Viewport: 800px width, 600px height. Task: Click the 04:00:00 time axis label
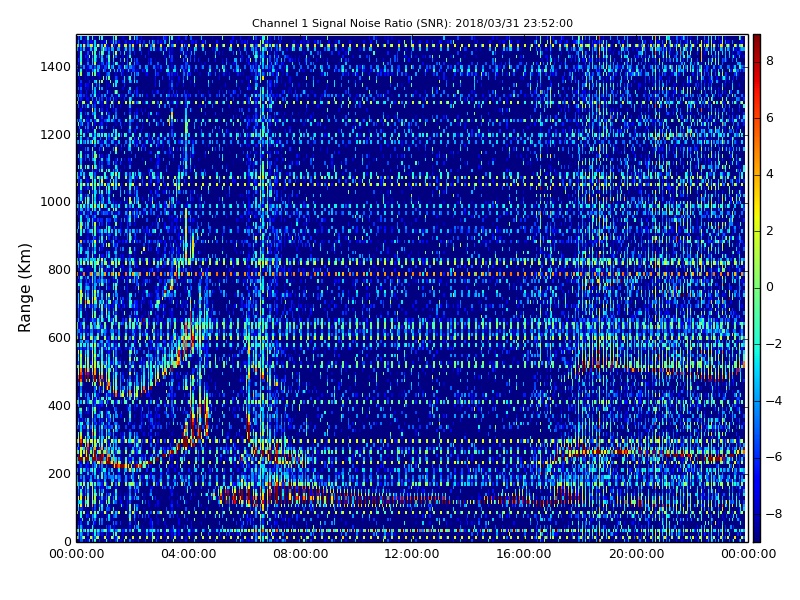click(x=189, y=554)
